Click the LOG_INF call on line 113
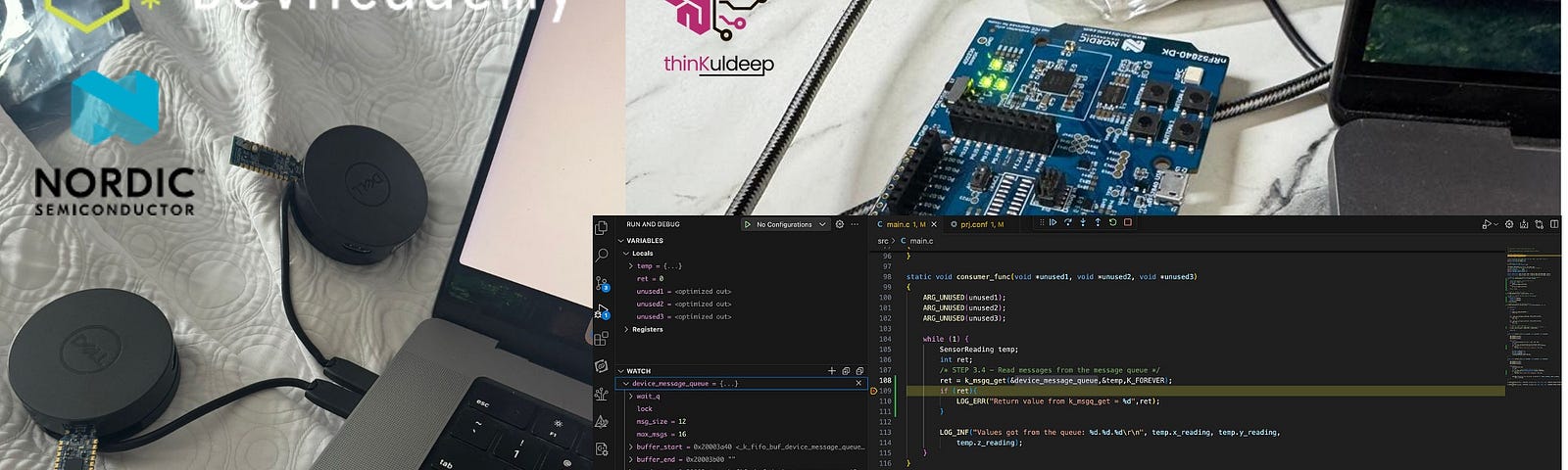The height and width of the screenshot is (470, 1568). tap(955, 433)
